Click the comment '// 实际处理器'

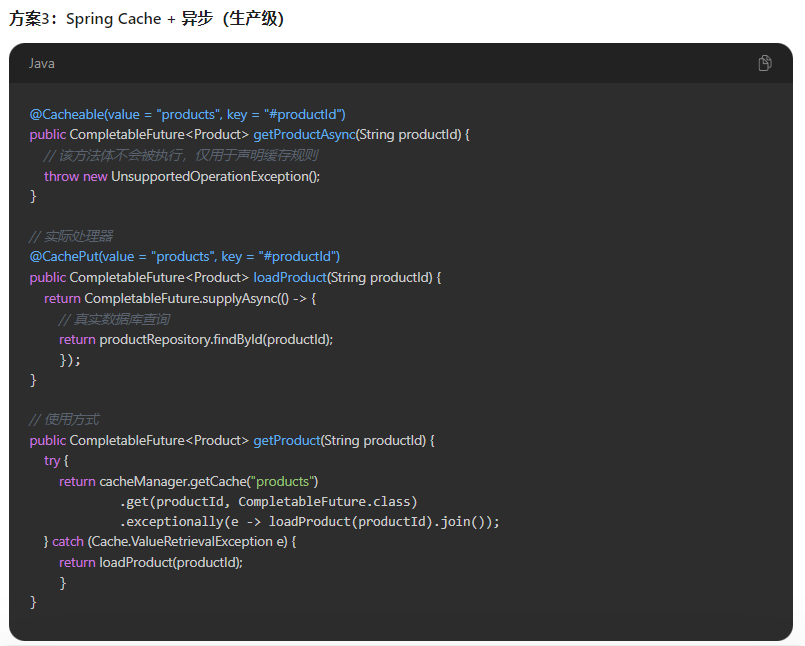click(x=71, y=236)
